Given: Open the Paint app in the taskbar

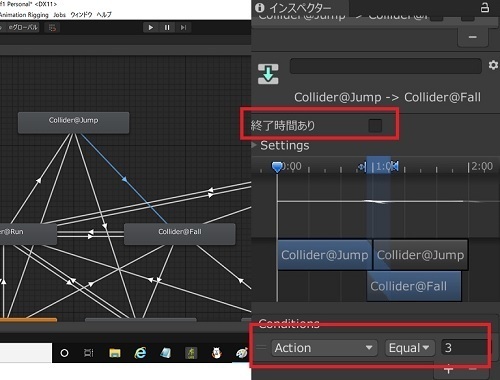Looking at the screenshot, I should (x=242, y=353).
